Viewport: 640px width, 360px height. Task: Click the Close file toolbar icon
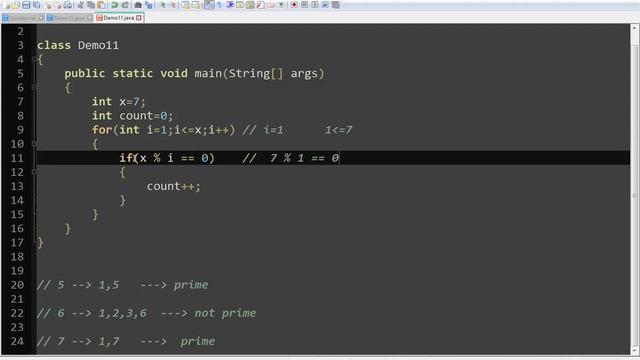(49, 5)
